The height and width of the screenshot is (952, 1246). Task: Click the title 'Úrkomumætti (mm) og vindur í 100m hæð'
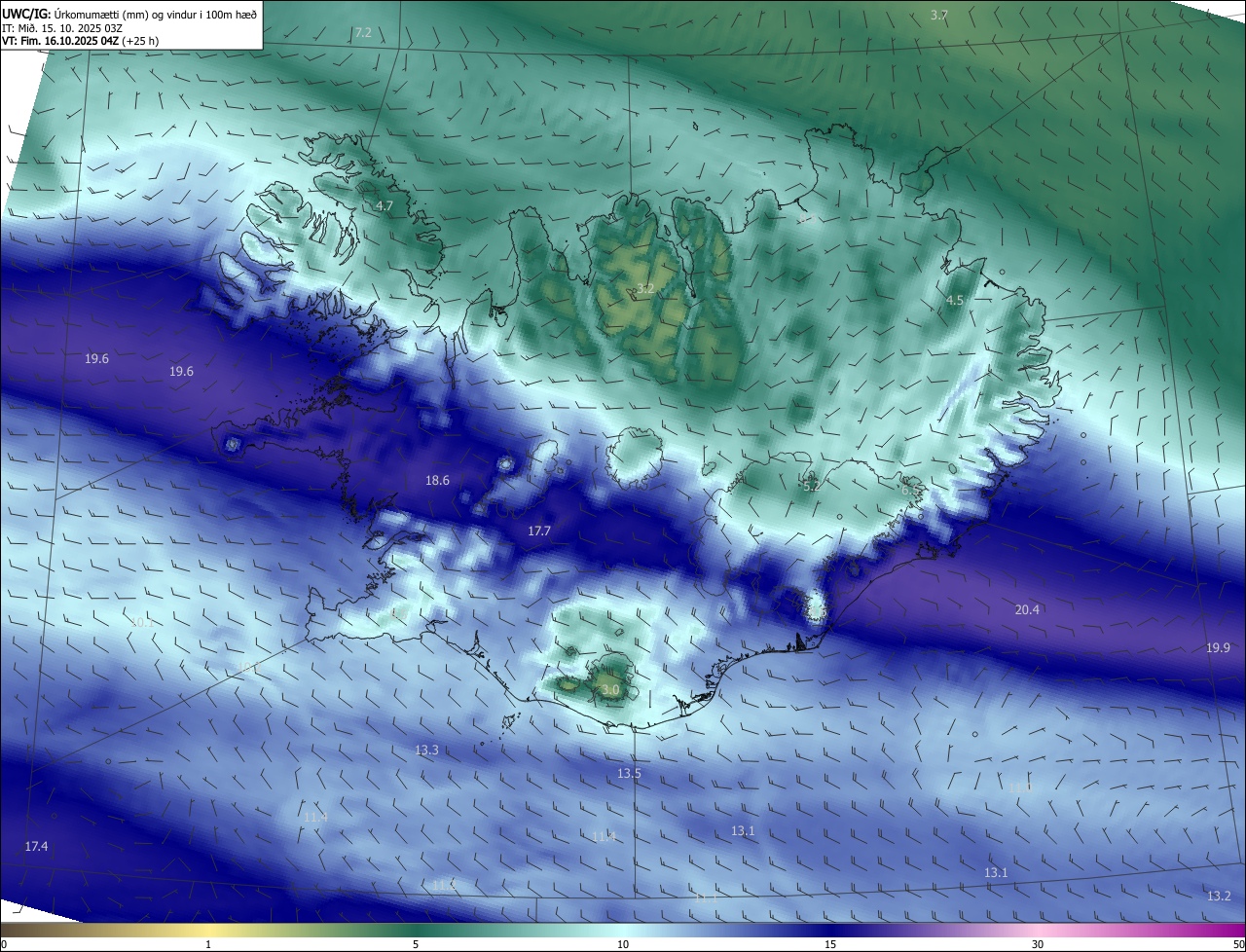(156, 14)
